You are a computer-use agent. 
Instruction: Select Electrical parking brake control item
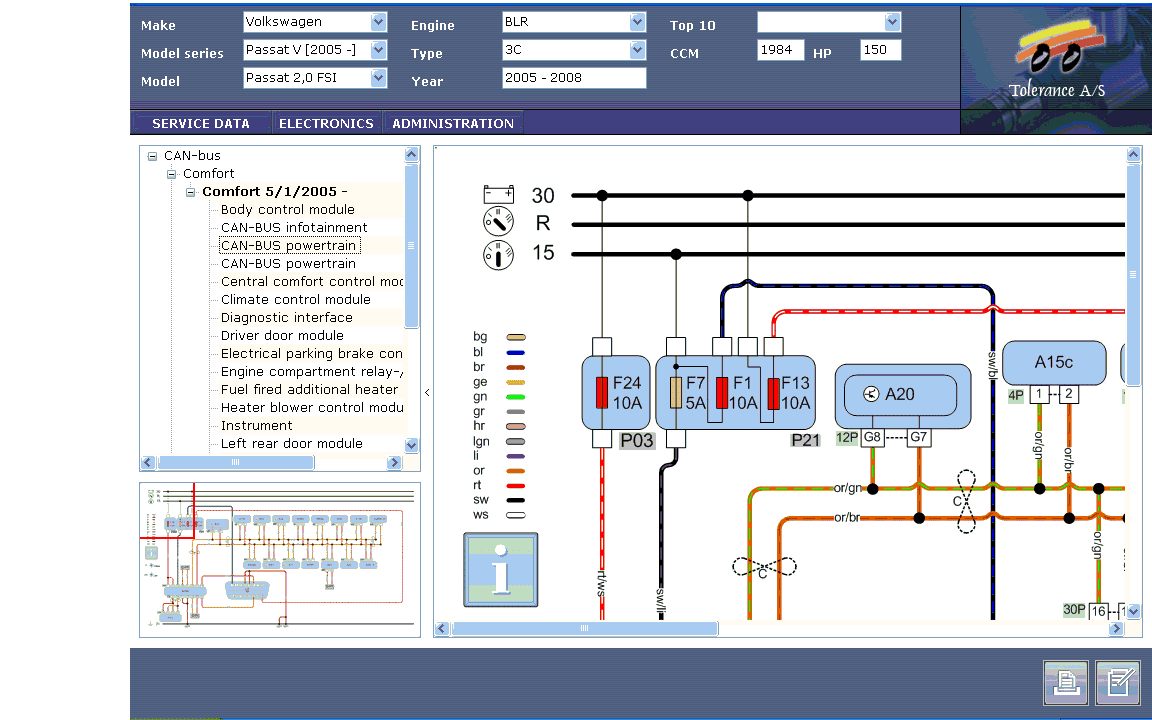[x=312, y=353]
